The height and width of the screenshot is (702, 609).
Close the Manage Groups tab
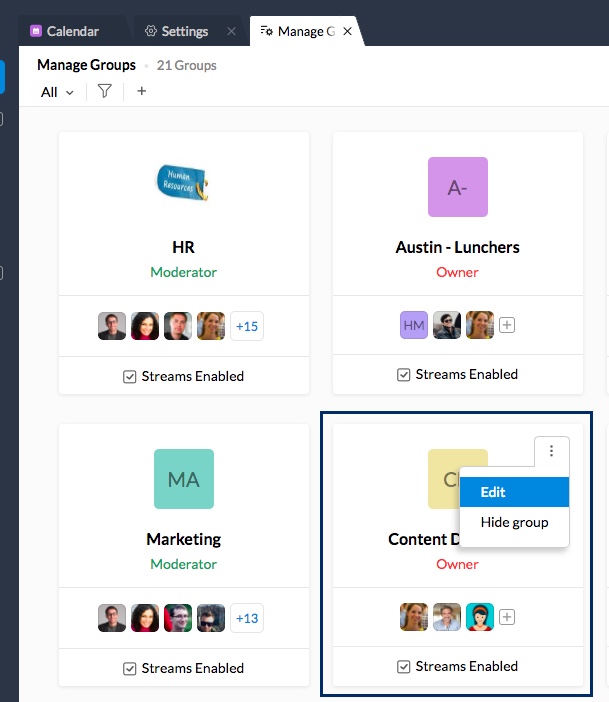tap(347, 31)
